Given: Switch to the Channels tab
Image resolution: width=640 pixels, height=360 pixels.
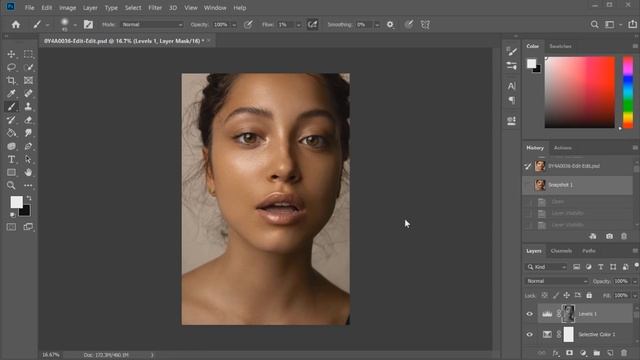Looking at the screenshot, I should point(561,251).
